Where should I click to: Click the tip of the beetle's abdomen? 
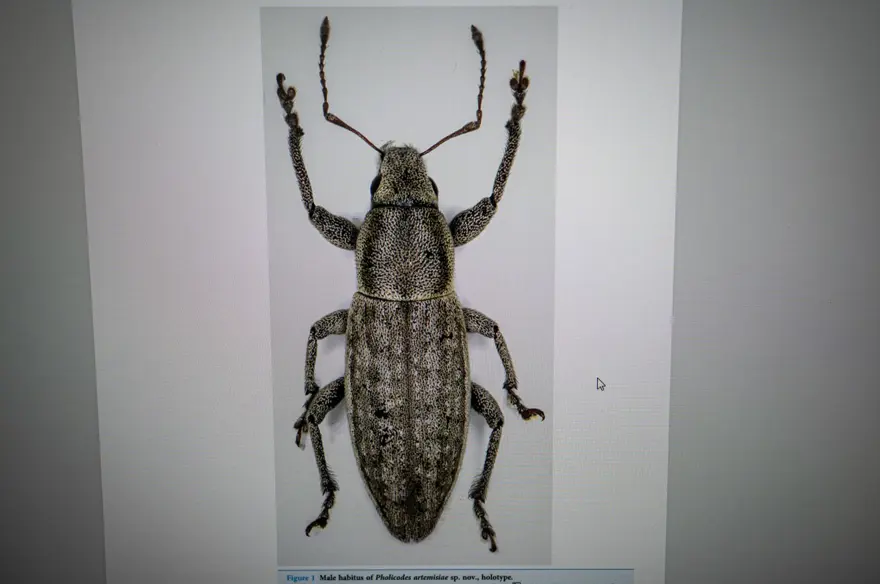point(408,535)
